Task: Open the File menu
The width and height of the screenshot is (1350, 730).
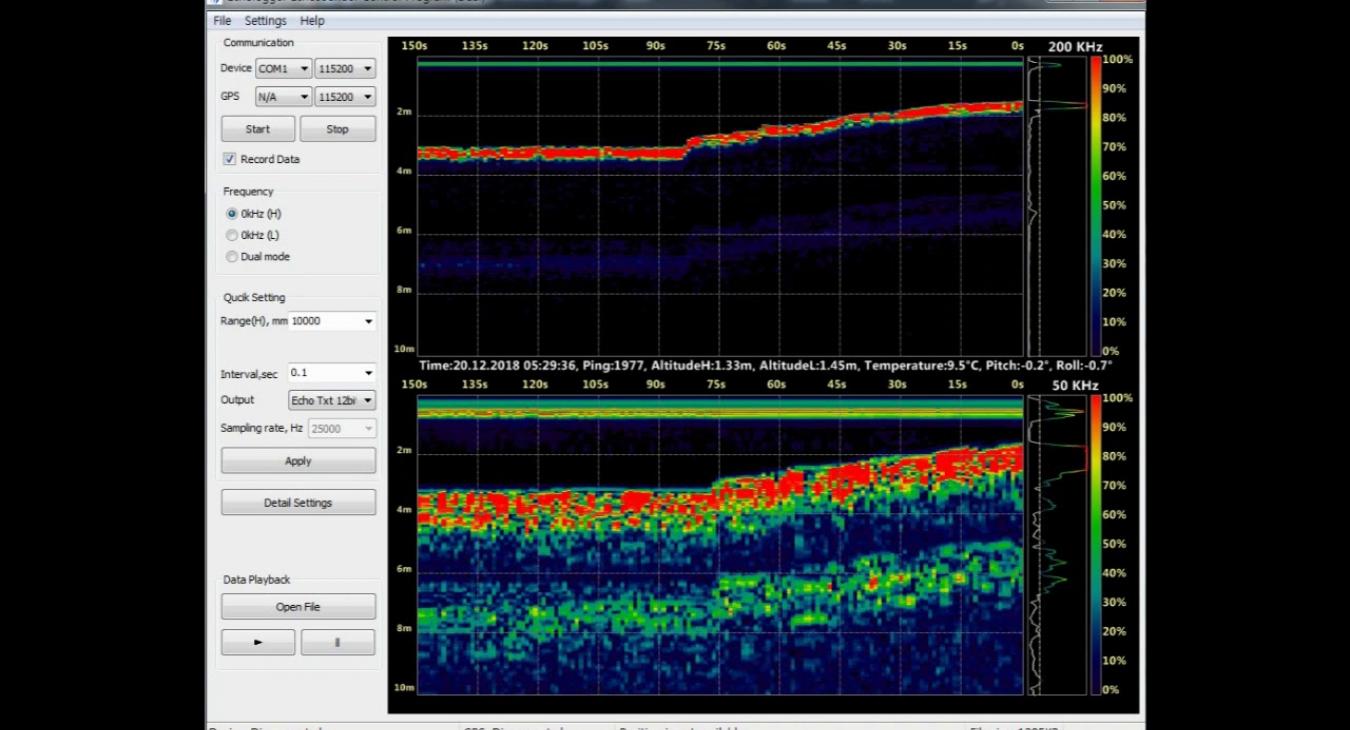Action: pos(221,20)
